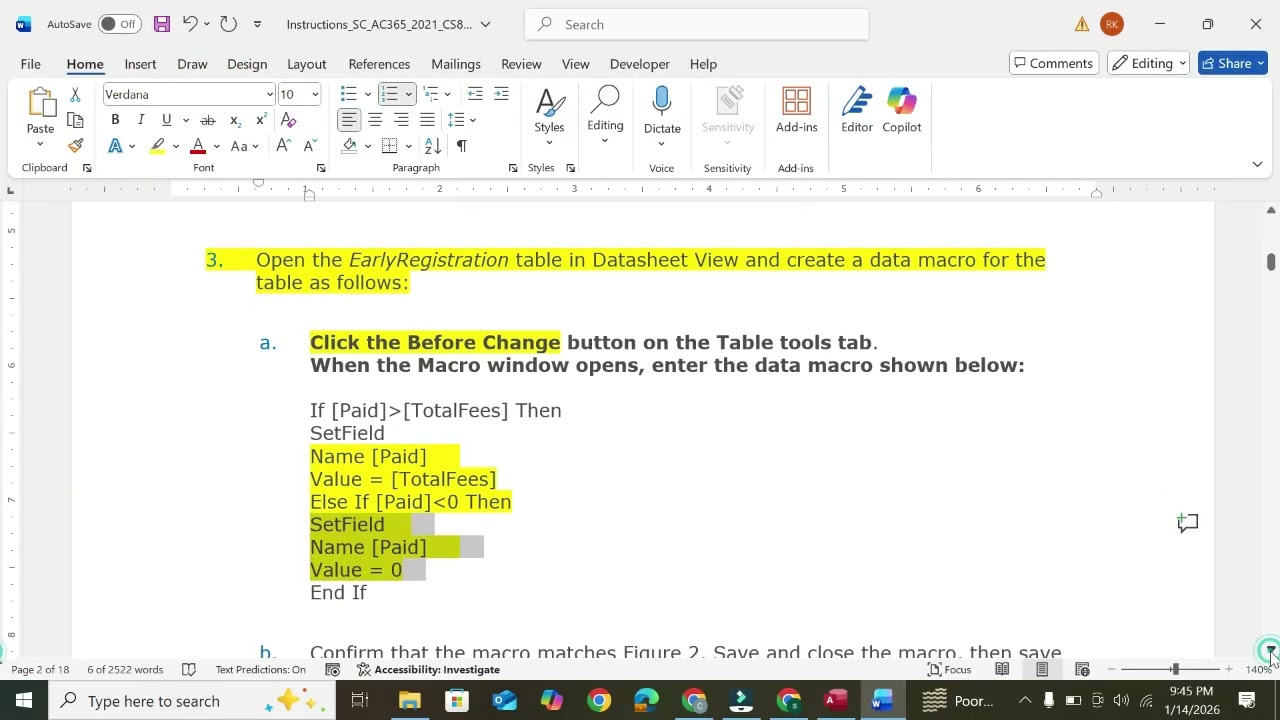Sort the selected text A to Z
The height and width of the screenshot is (720, 1280).
click(x=433, y=146)
